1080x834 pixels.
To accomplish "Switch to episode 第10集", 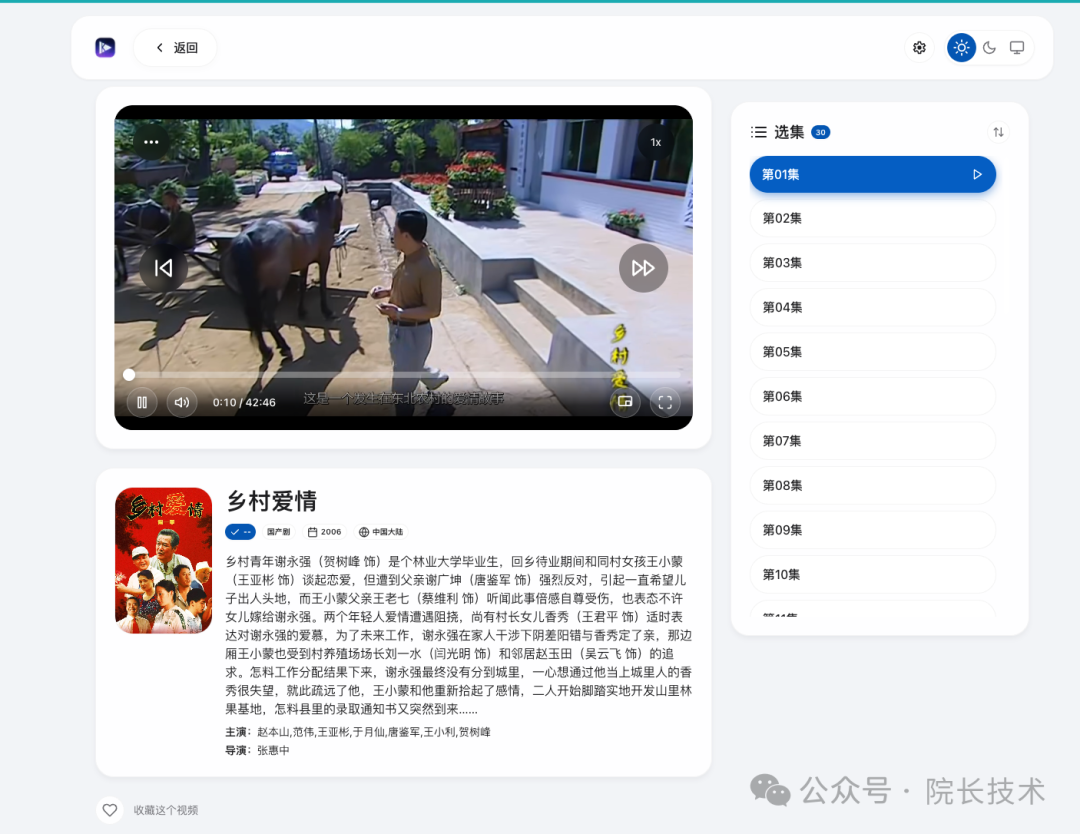I will (872, 574).
